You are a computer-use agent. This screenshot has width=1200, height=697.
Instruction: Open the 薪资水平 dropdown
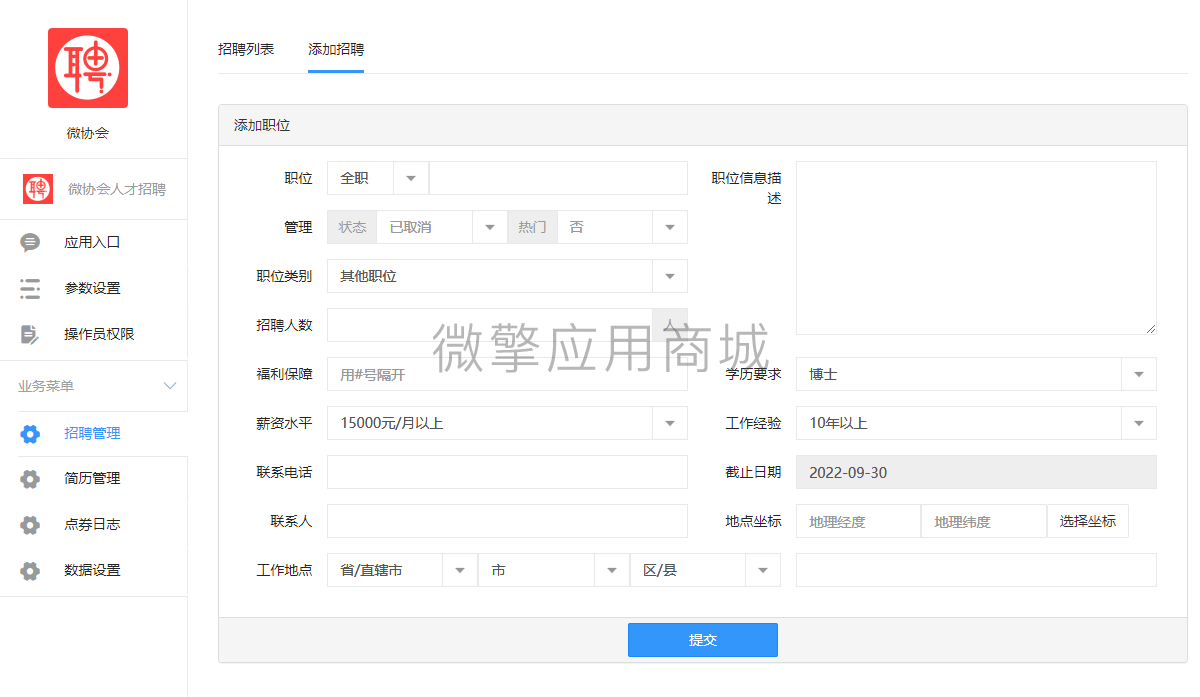[507, 423]
